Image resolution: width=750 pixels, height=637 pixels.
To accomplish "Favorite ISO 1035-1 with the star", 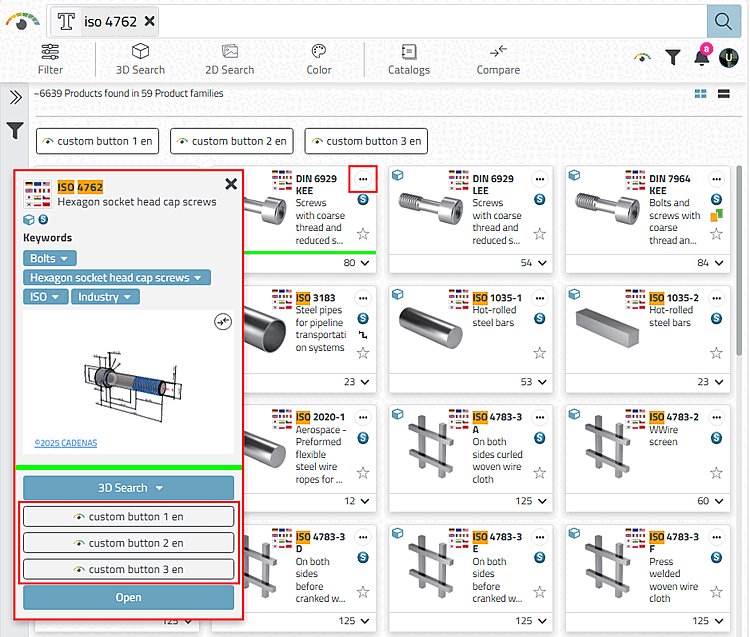I will (540, 353).
